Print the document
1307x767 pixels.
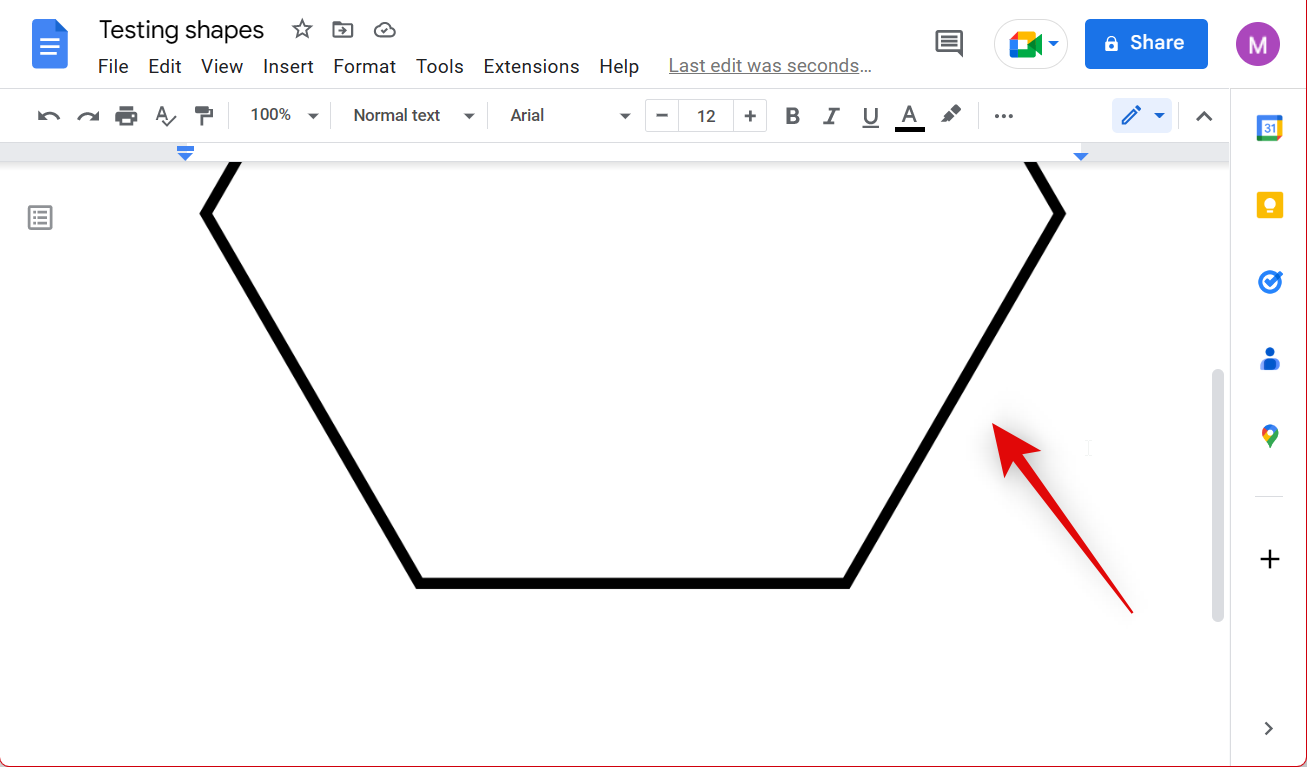click(126, 116)
